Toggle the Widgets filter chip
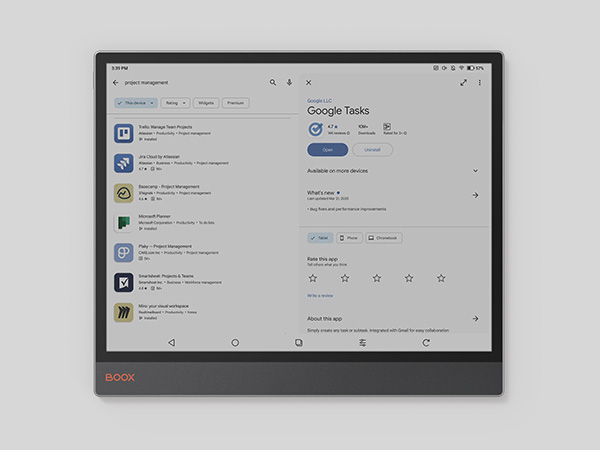Image resolution: width=600 pixels, height=450 pixels. pos(206,103)
